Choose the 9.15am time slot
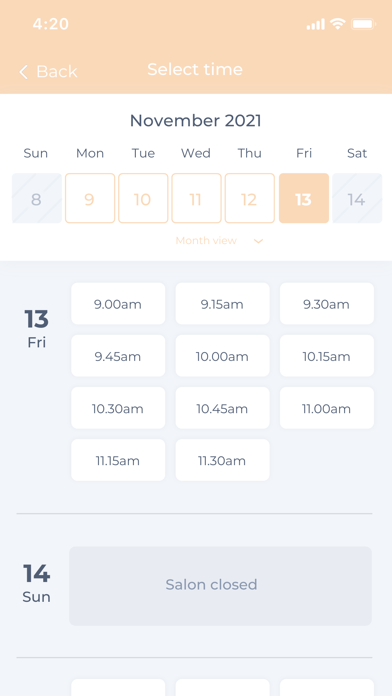Image resolution: width=392 pixels, height=696 pixels. pyautogui.click(x=222, y=304)
